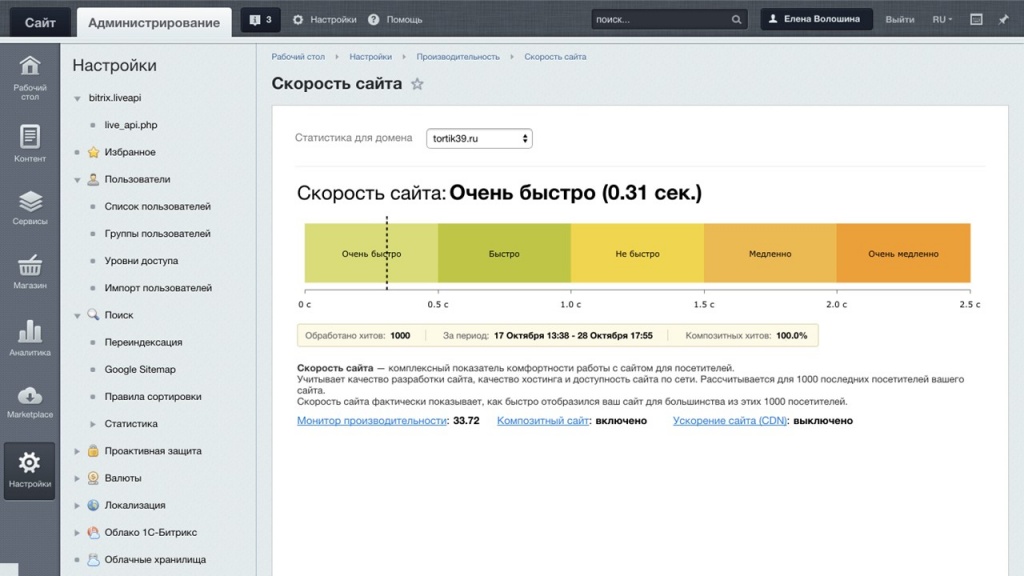This screenshot has width=1024, height=576.
Task: Click the Пользователи person icon in tree
Action: tap(93, 179)
